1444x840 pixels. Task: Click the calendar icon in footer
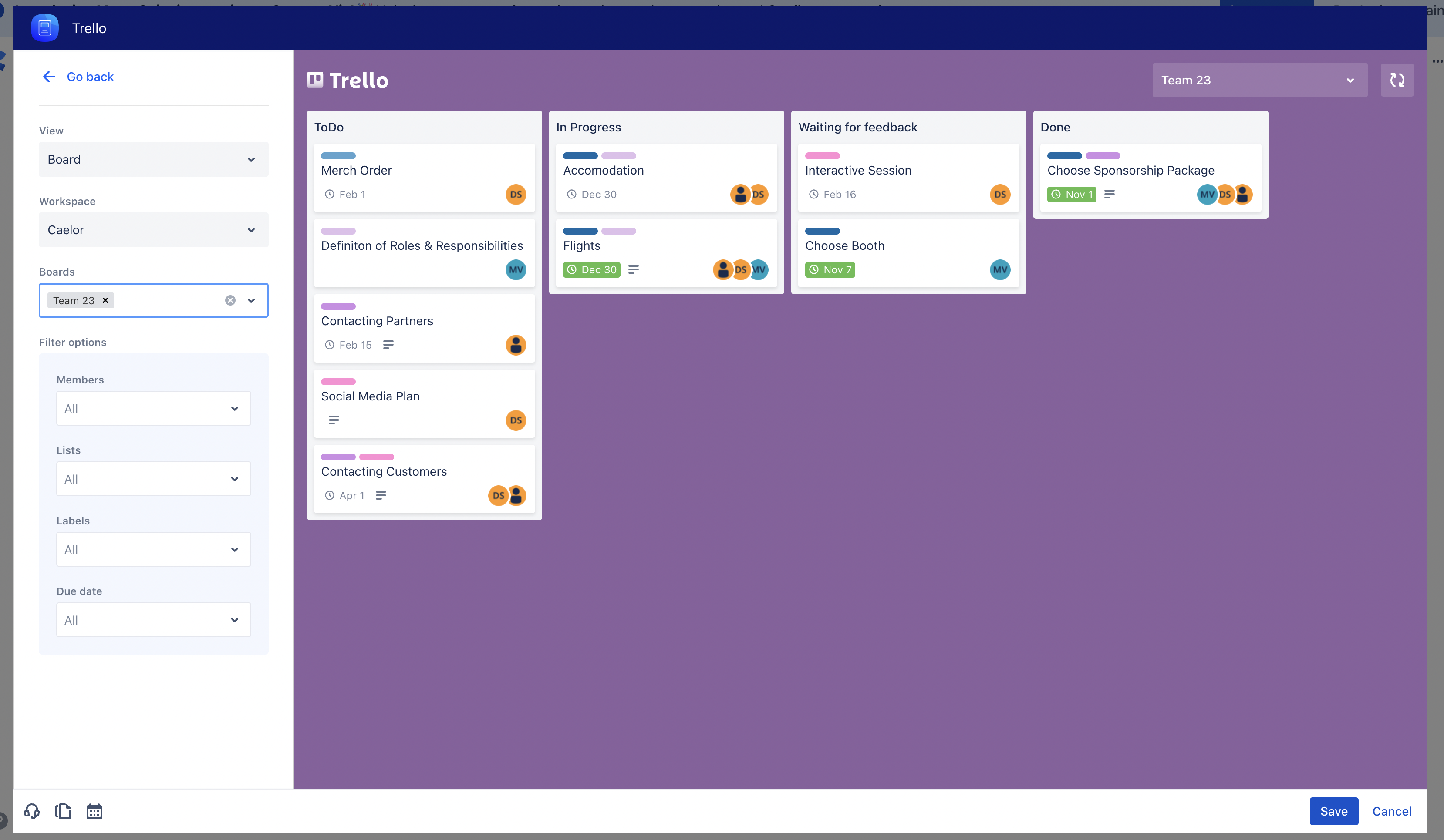[94, 811]
